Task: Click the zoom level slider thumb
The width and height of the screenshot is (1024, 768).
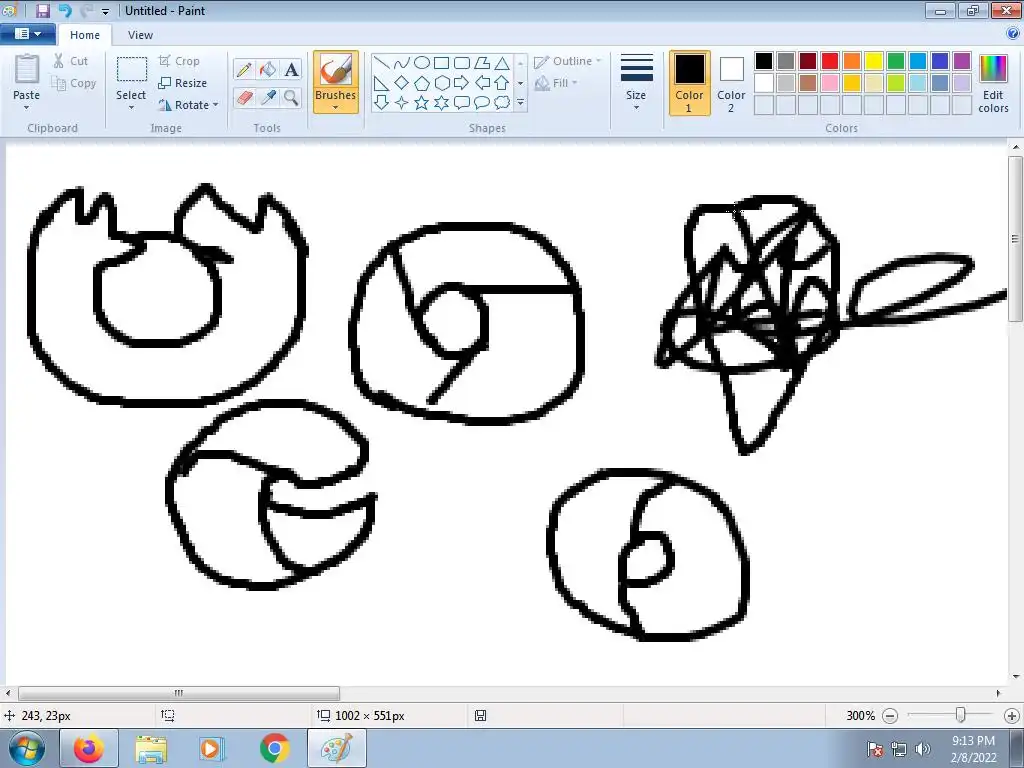Action: pos(960,715)
